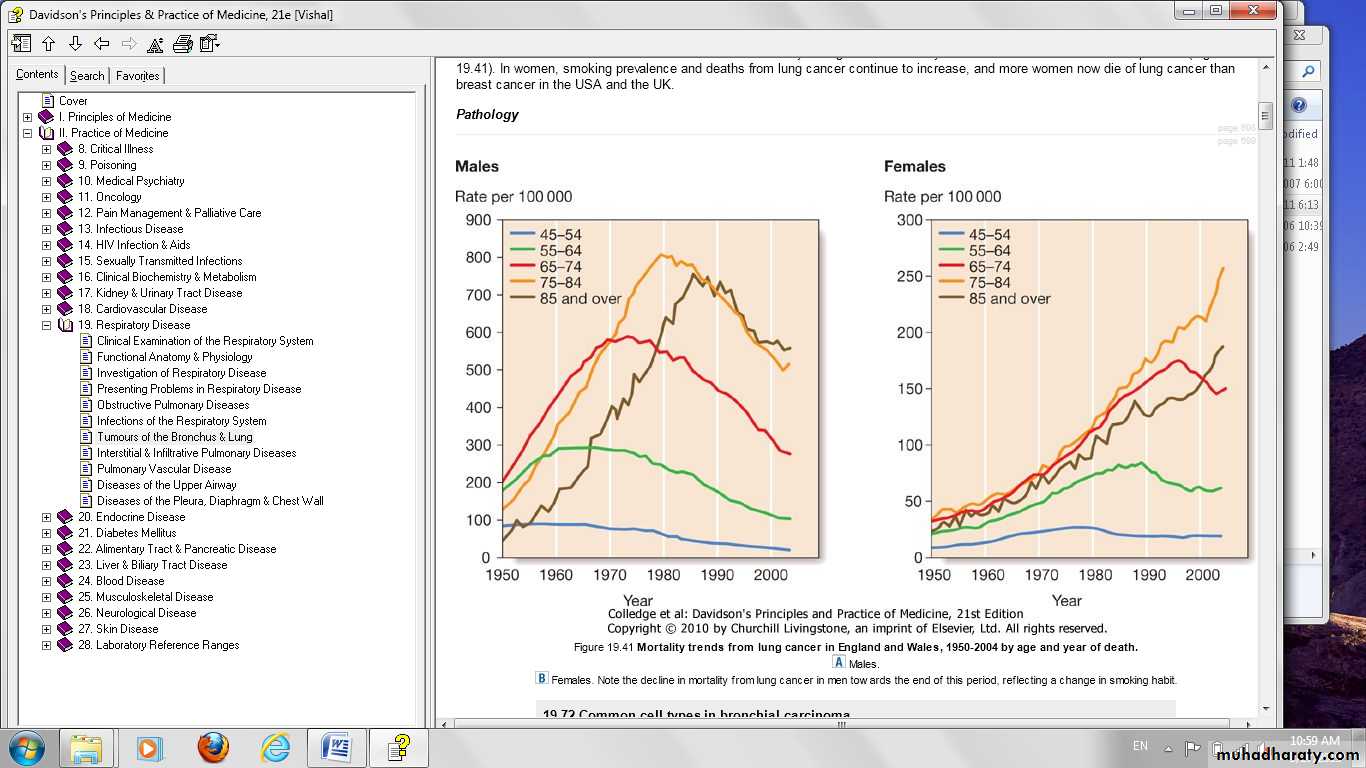Switch to the Search tab
The height and width of the screenshot is (768, 1366).
[x=87, y=75]
